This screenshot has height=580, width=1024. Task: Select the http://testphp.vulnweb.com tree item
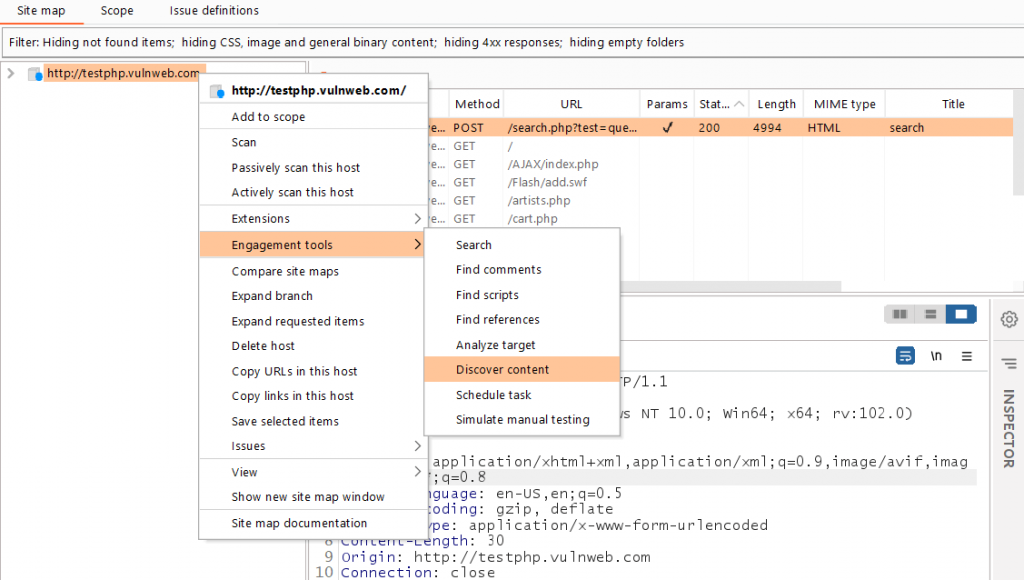tap(123, 73)
